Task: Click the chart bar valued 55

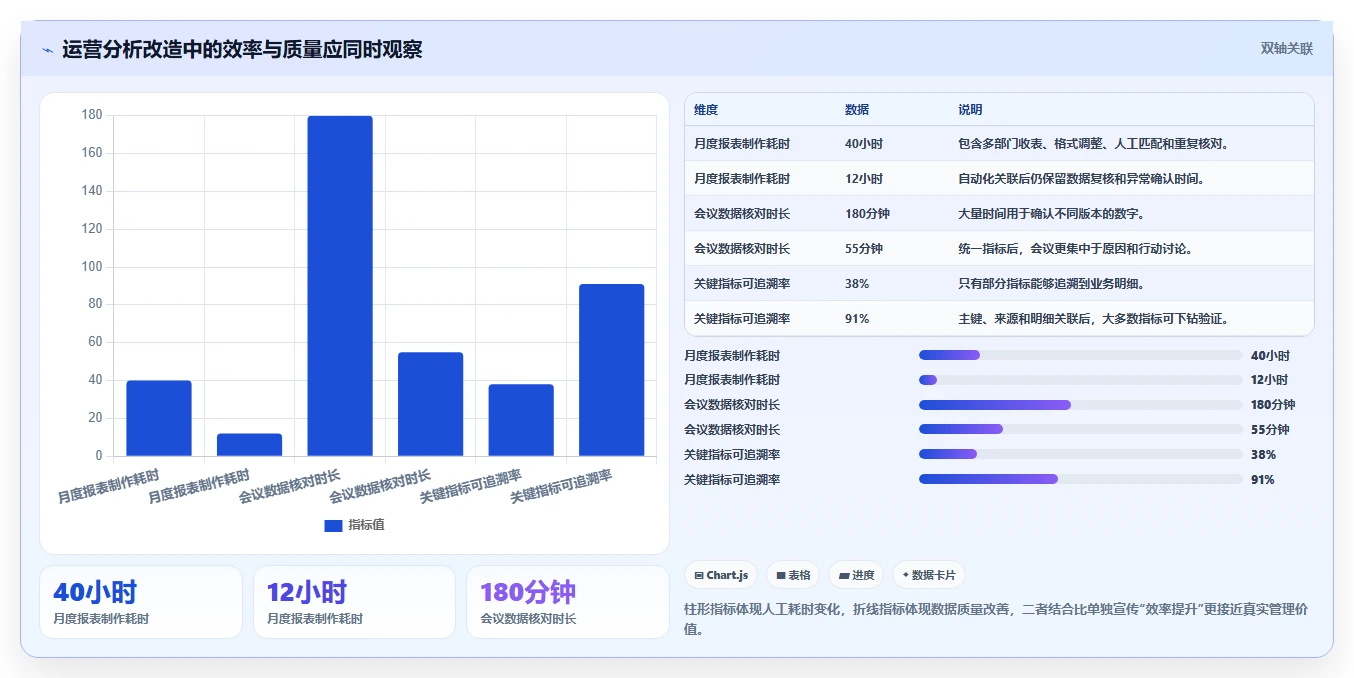Action: (430, 404)
